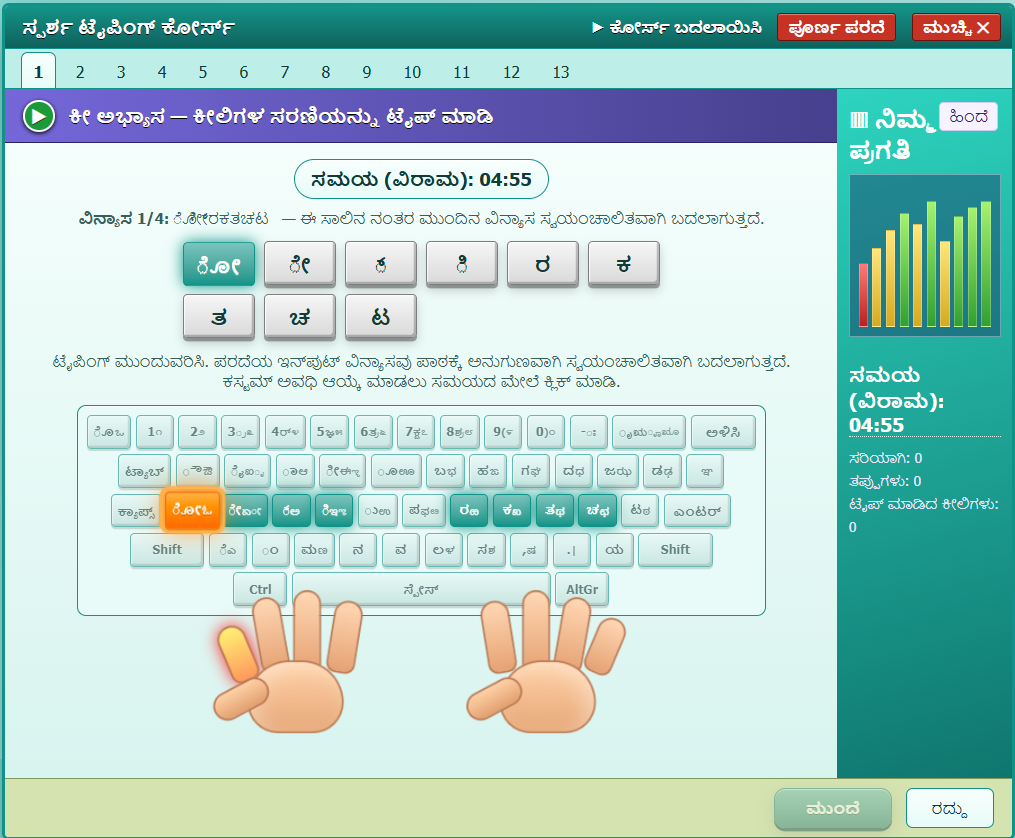Click the number 9 key
This screenshot has height=838, width=1015.
pos(502,432)
